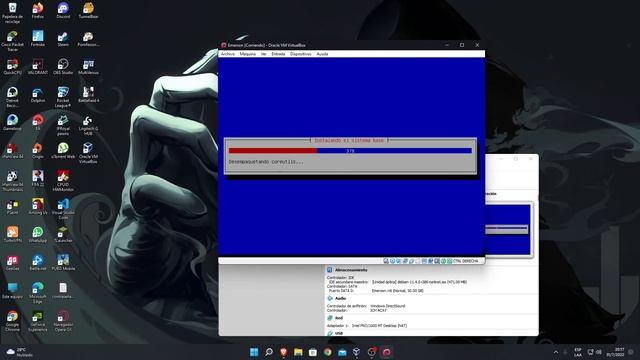The height and width of the screenshot is (360, 640).
Task: Open Mail app from the taskbar
Action: 342,352
